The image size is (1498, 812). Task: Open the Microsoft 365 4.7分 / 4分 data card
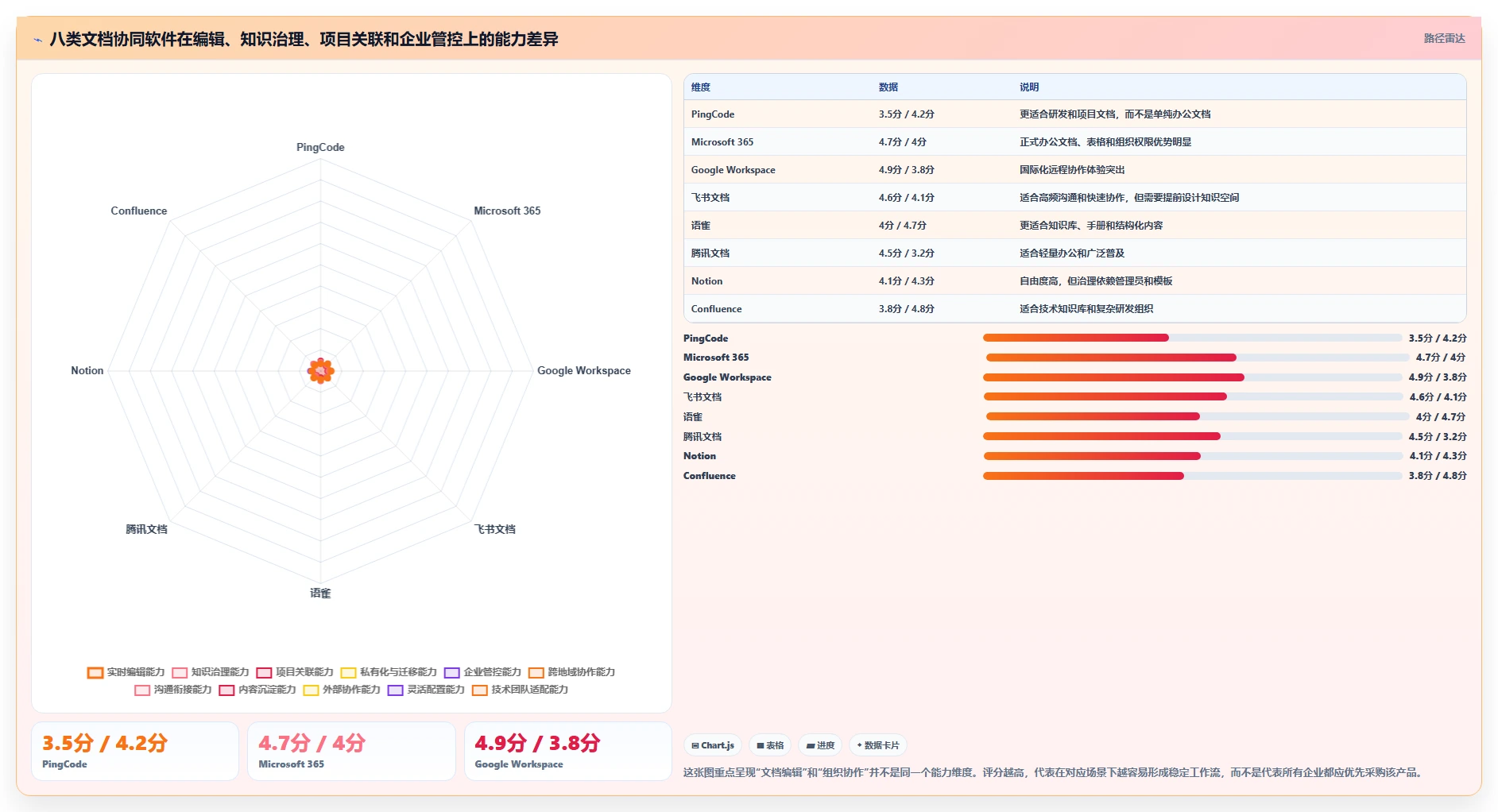coord(351,751)
